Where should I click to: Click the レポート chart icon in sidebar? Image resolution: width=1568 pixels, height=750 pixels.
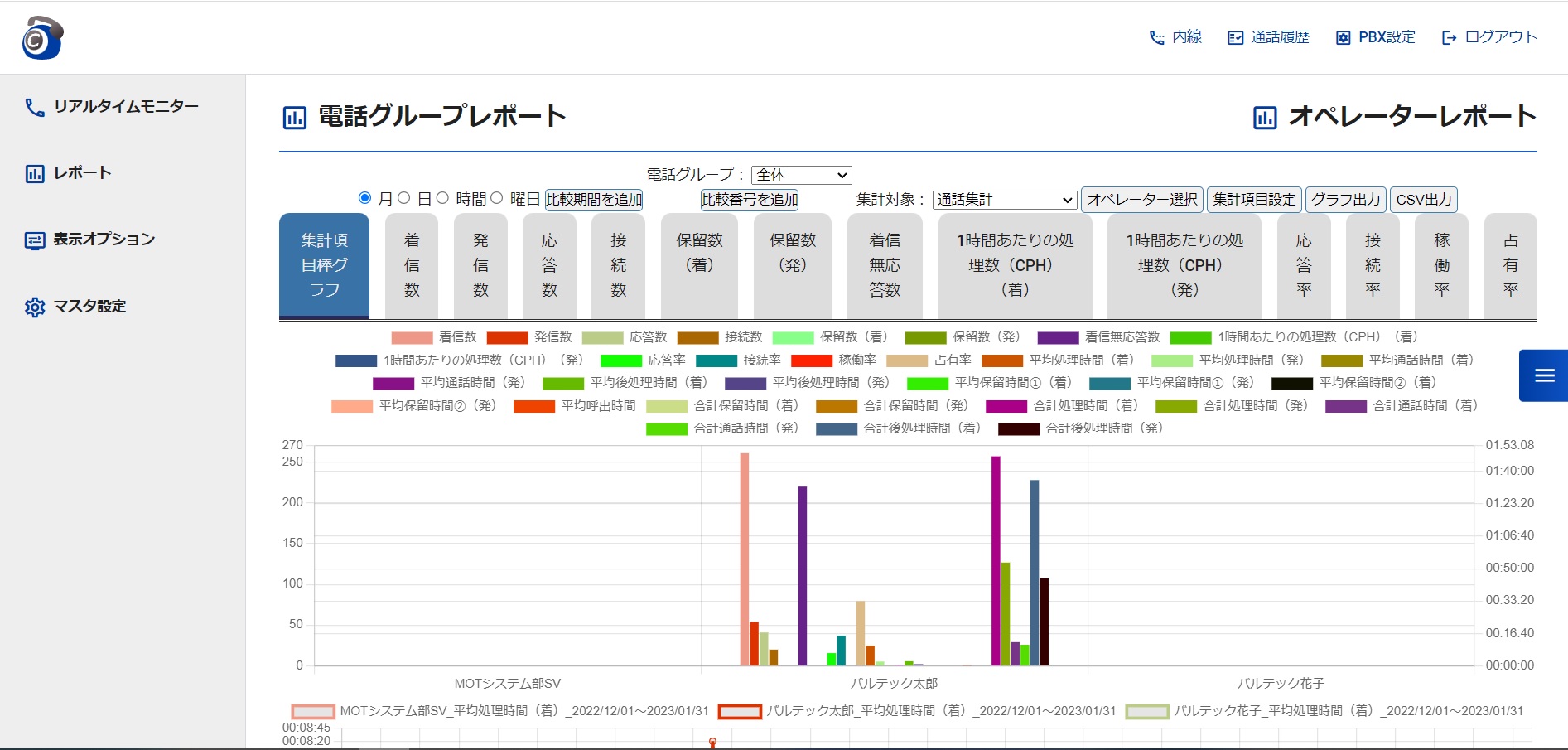(x=35, y=173)
